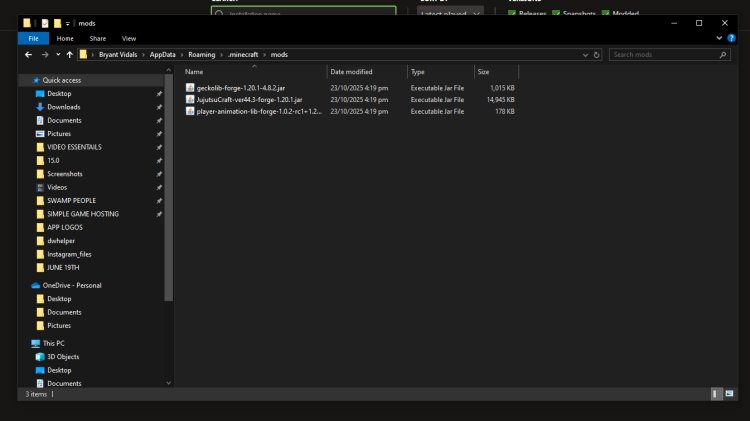750x421 pixels.
Task: Open the address bar history dropdown
Action: point(584,54)
